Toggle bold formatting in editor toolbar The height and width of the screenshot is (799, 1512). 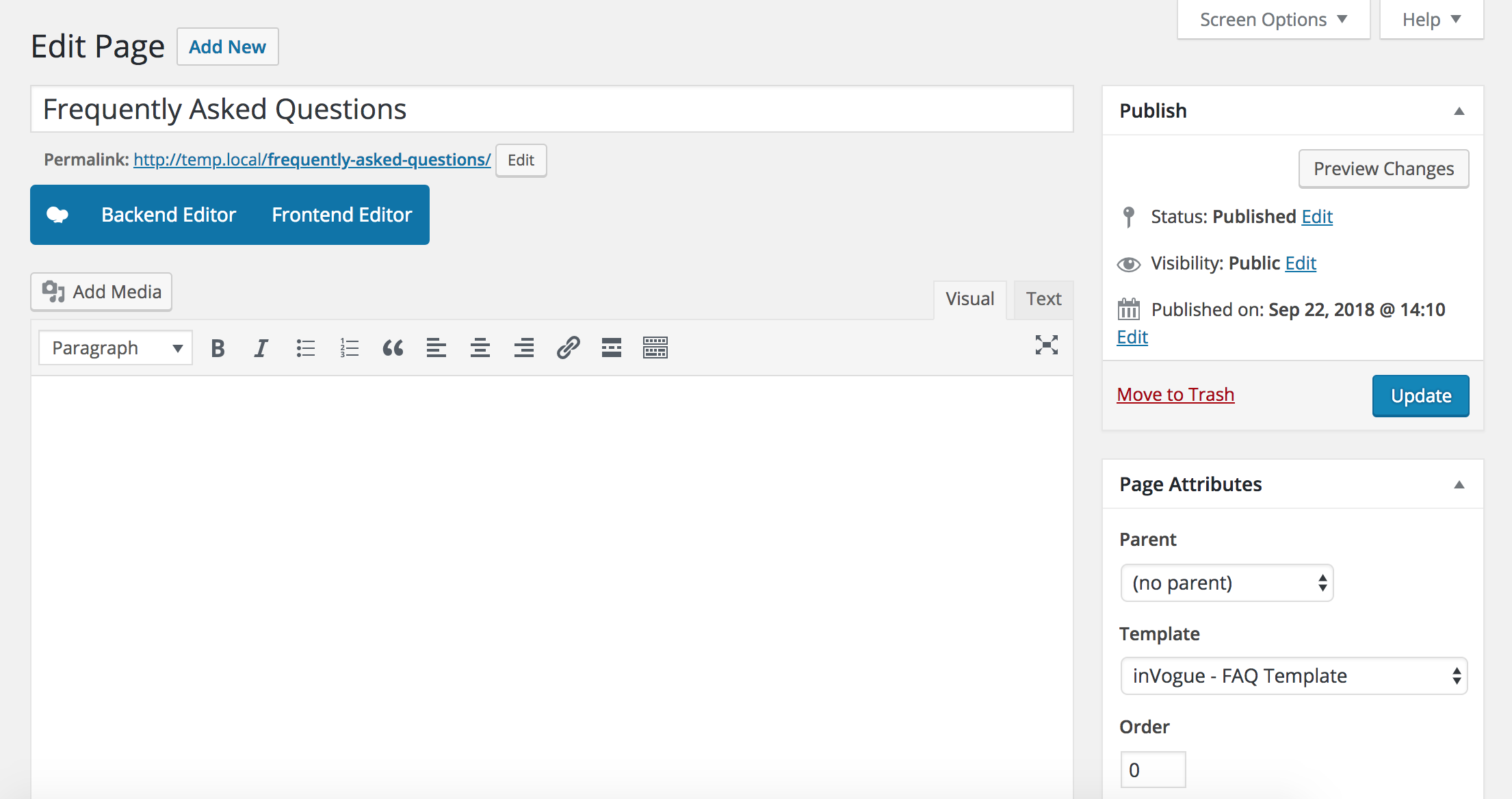(x=218, y=348)
